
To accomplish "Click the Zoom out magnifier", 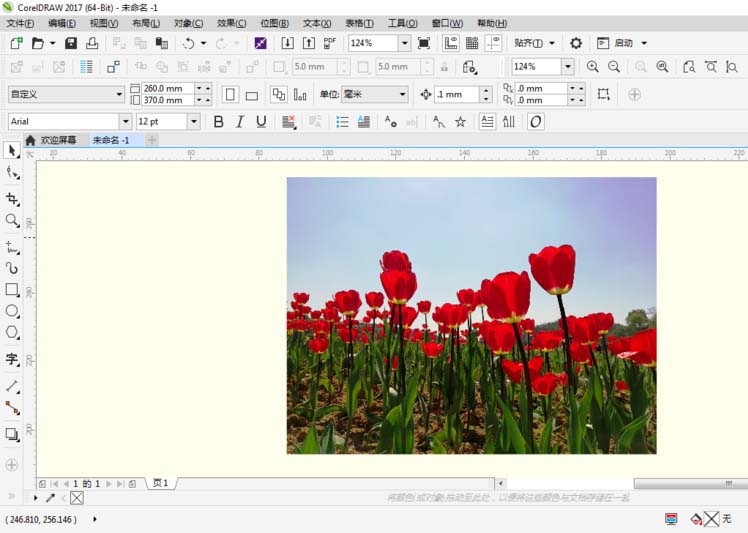I will pyautogui.click(x=614, y=67).
